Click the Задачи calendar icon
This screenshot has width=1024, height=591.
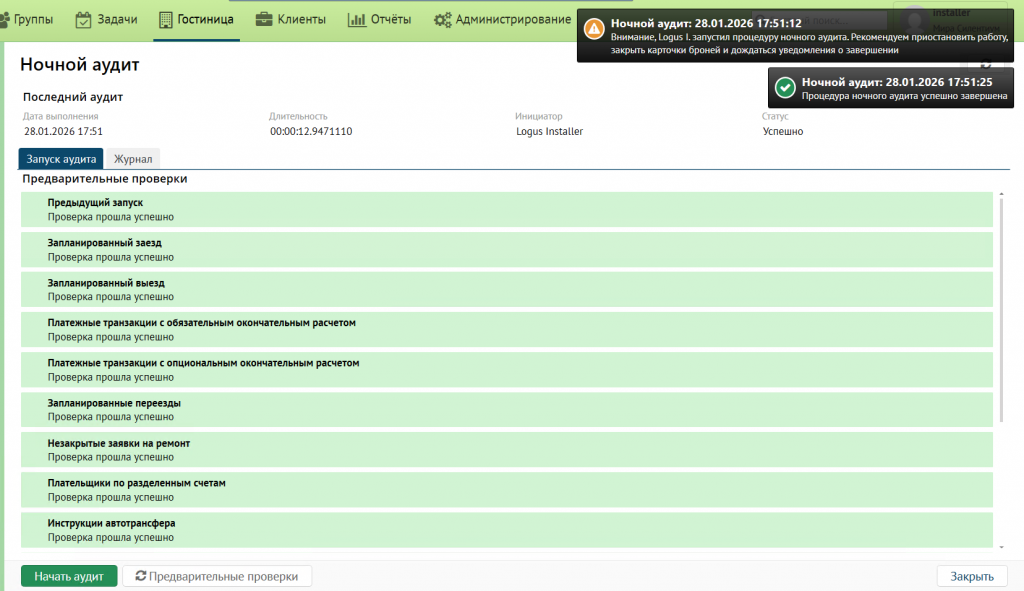pos(84,20)
